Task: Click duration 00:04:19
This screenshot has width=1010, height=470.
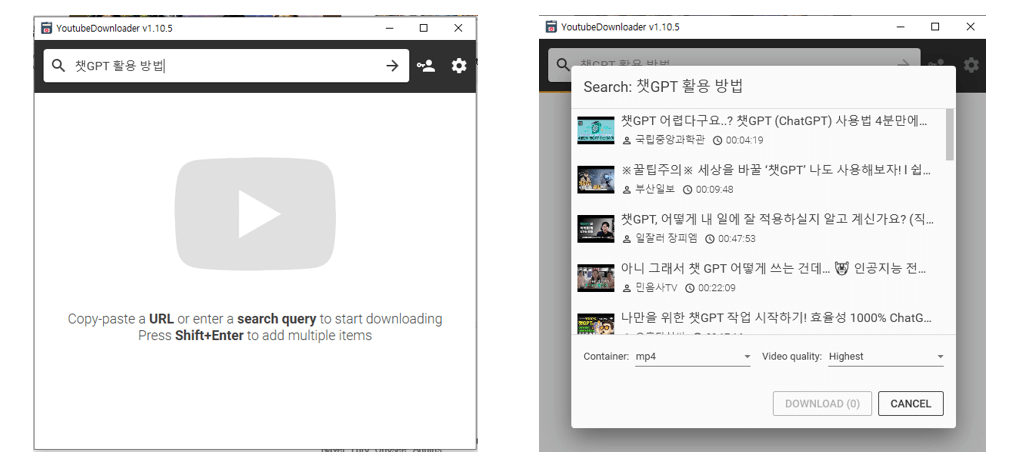Action: tap(744, 140)
